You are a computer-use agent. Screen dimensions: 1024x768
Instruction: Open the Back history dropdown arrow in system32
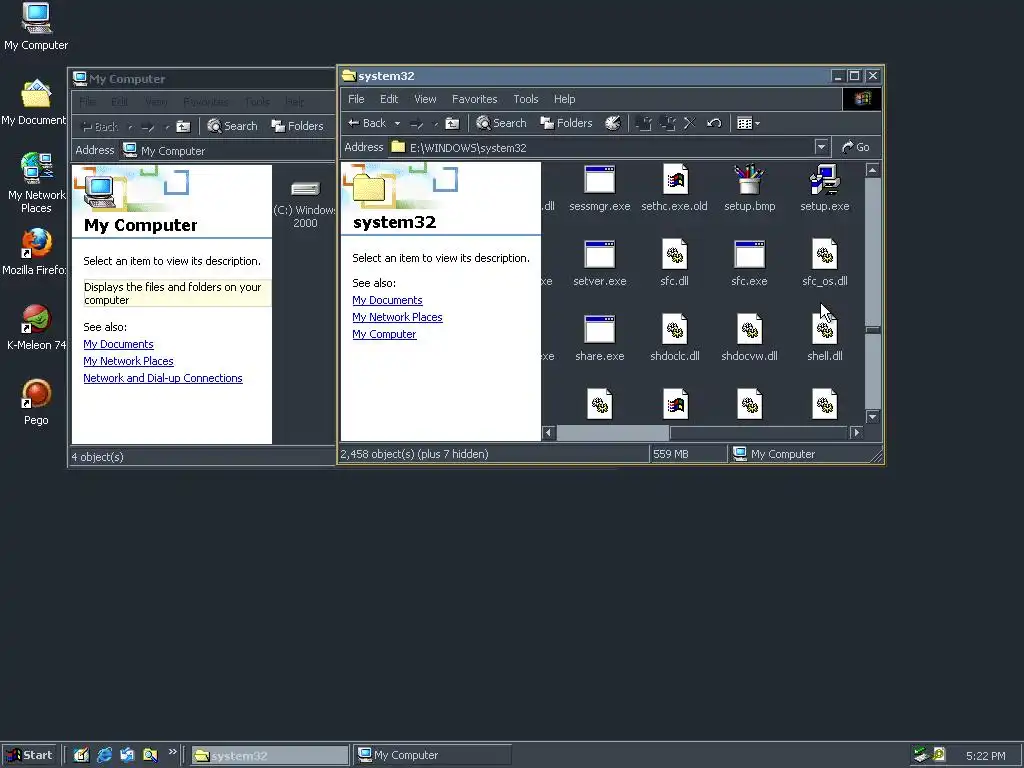point(396,123)
